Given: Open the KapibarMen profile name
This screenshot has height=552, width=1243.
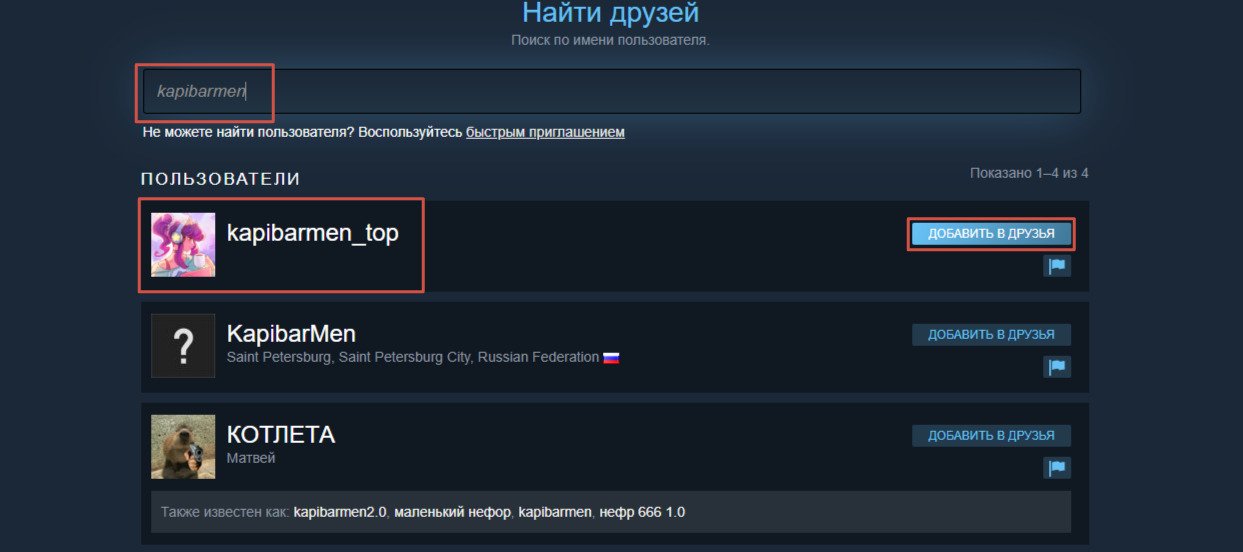Looking at the screenshot, I should pyautogui.click(x=291, y=333).
